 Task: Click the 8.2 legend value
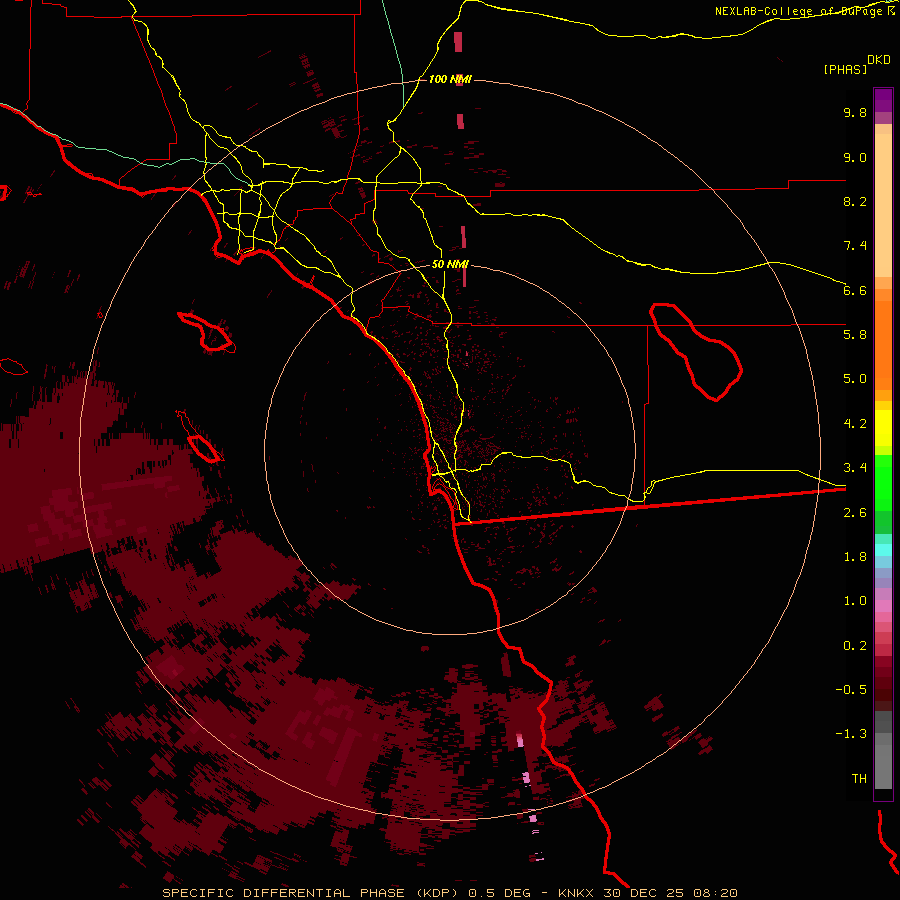click(855, 201)
